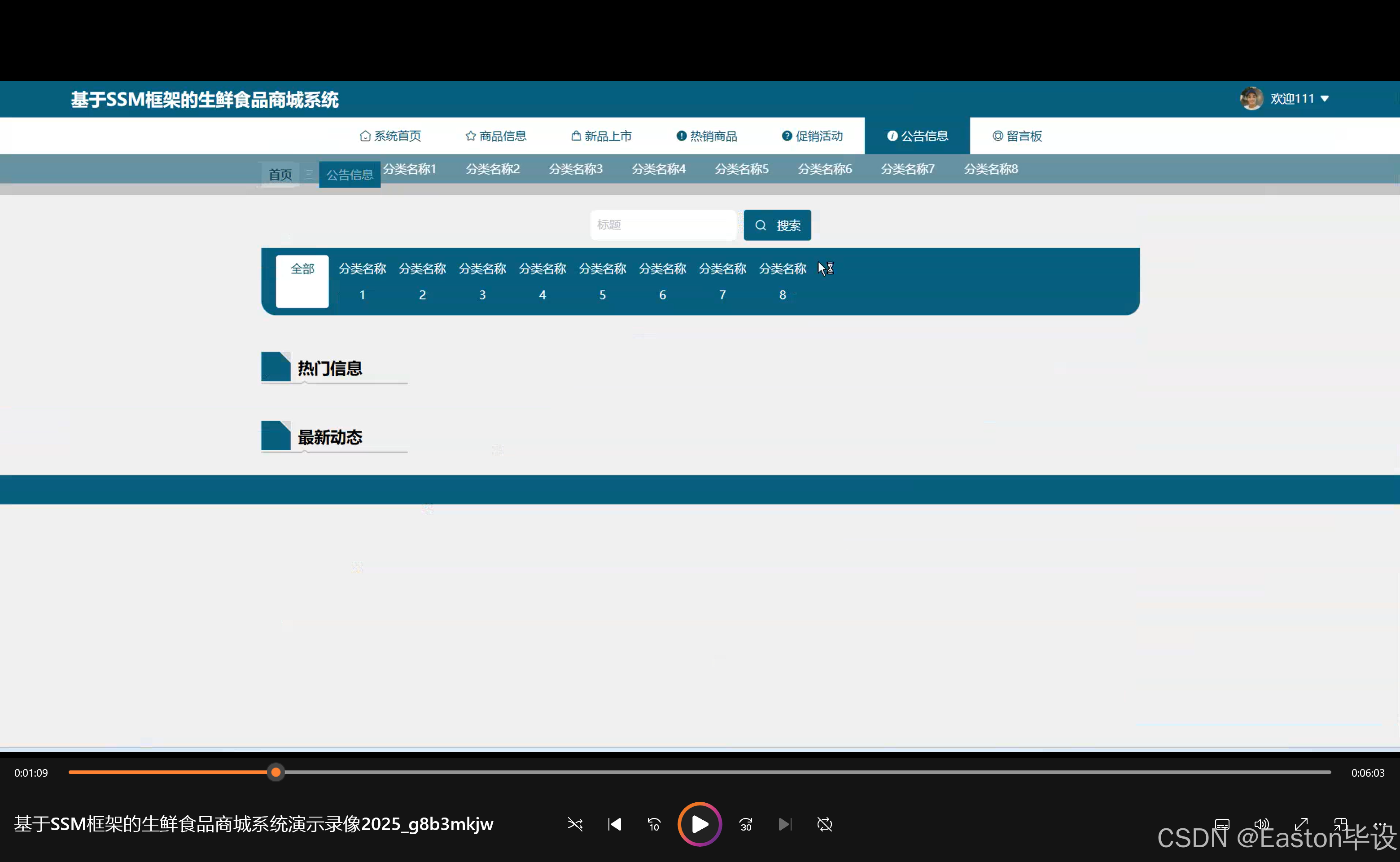This screenshot has width=1400, height=862.
Task: Open the 系统首页 menu item
Action: click(391, 136)
